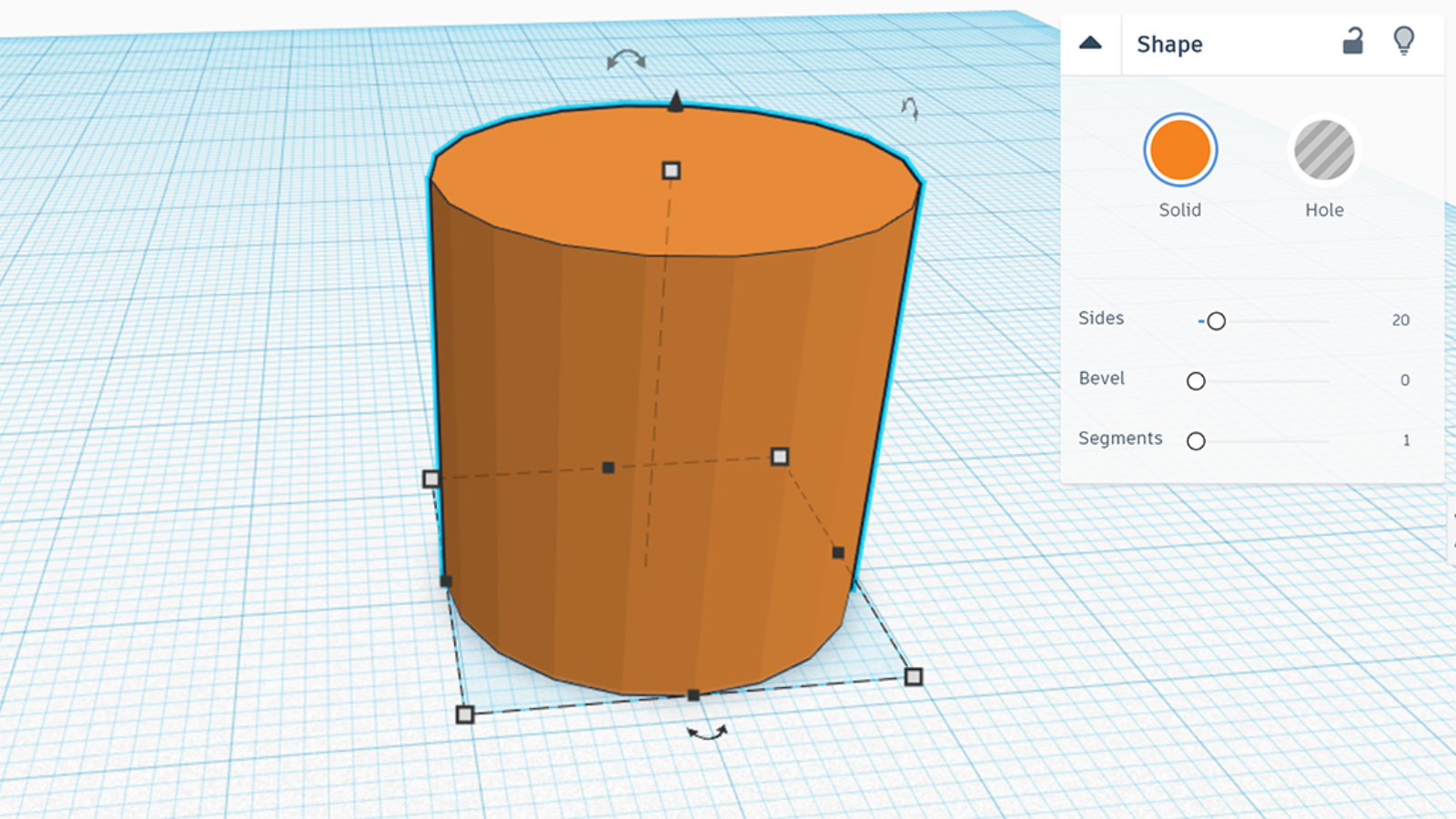The width and height of the screenshot is (1456, 819).
Task: Click the Segments slider handle
Action: pos(1196,441)
